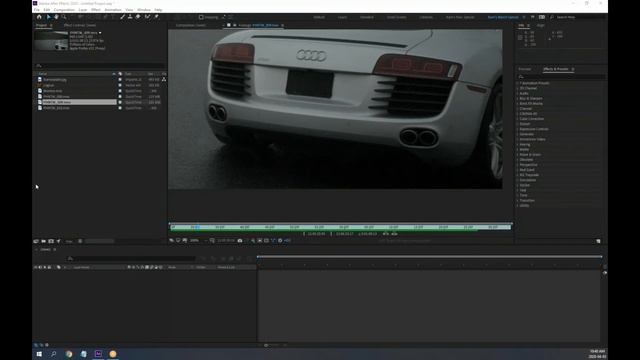This screenshot has width=640, height=360.
Task: Select the Perspective category label
Action: click(x=528, y=165)
